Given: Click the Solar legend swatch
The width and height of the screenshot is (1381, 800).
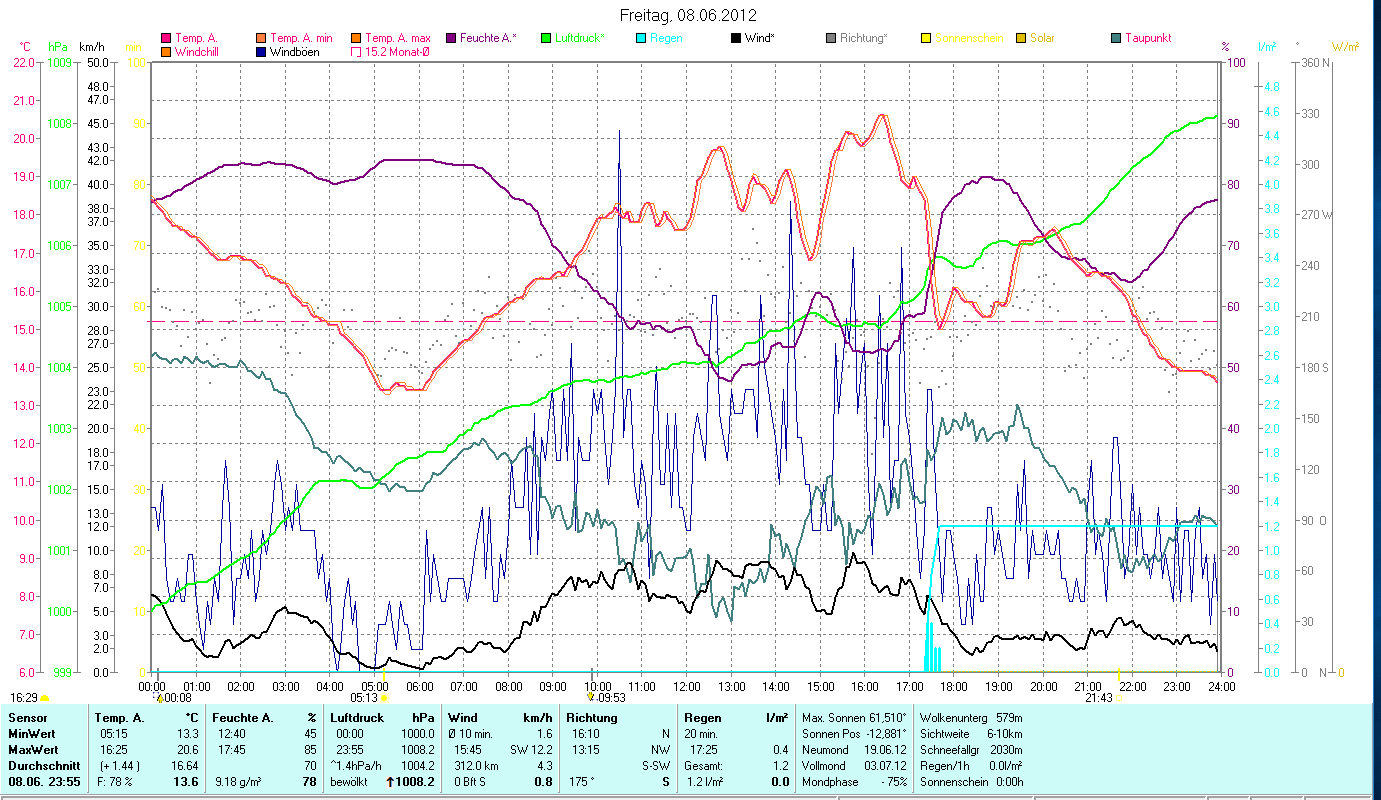Looking at the screenshot, I should point(1021,38).
